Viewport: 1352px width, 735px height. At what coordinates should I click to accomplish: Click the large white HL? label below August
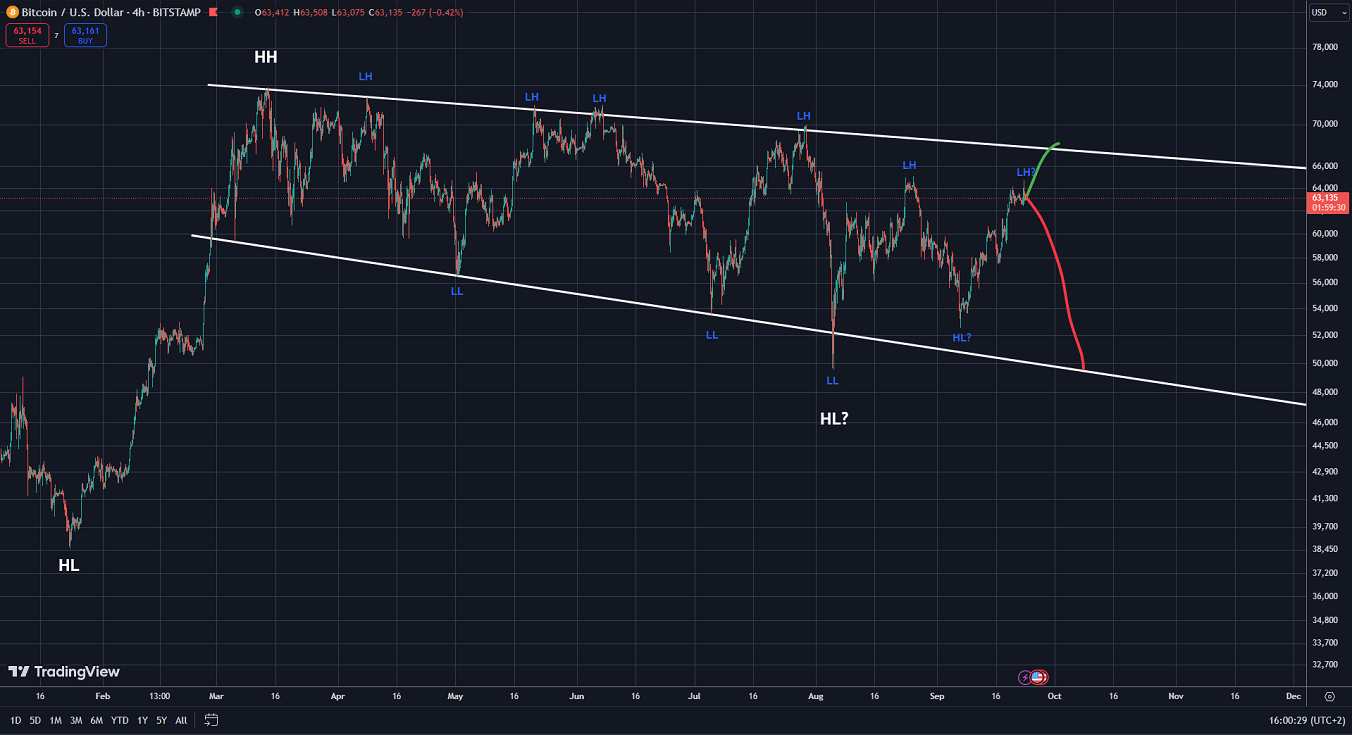pos(834,419)
